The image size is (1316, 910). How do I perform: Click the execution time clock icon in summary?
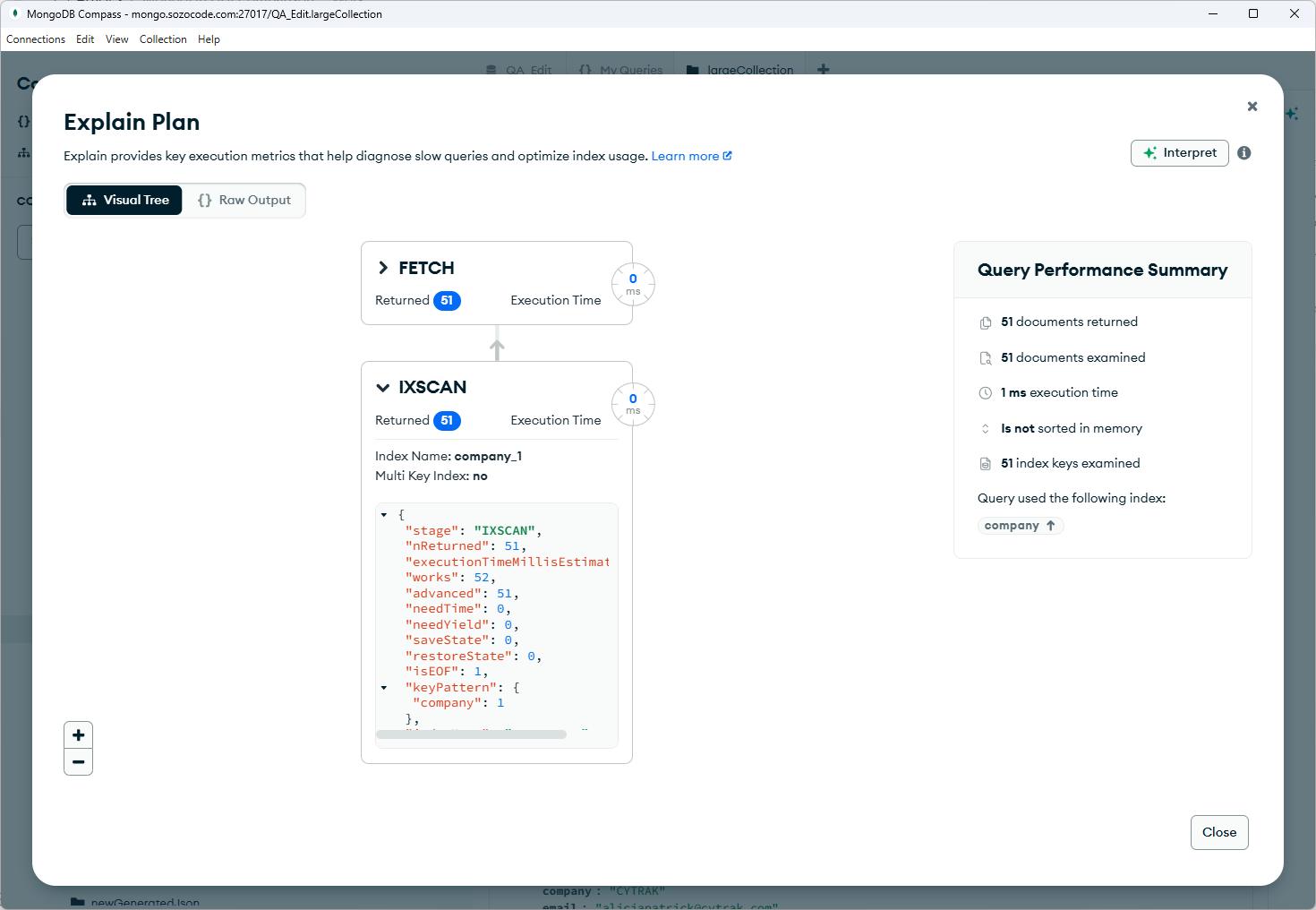986,393
